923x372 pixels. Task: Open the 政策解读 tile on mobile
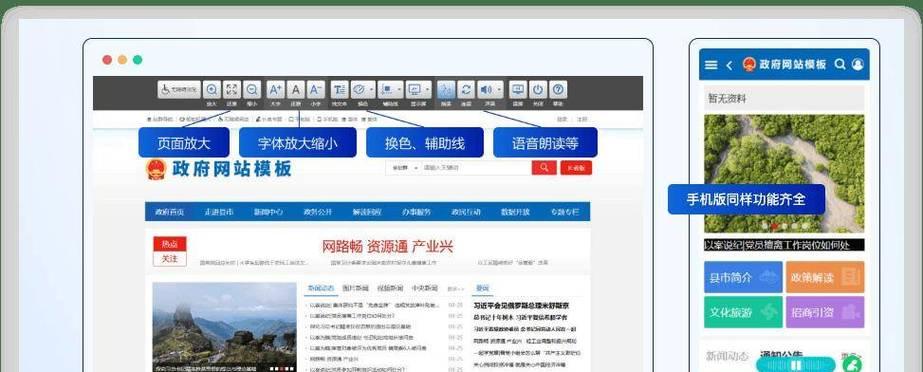825,277
